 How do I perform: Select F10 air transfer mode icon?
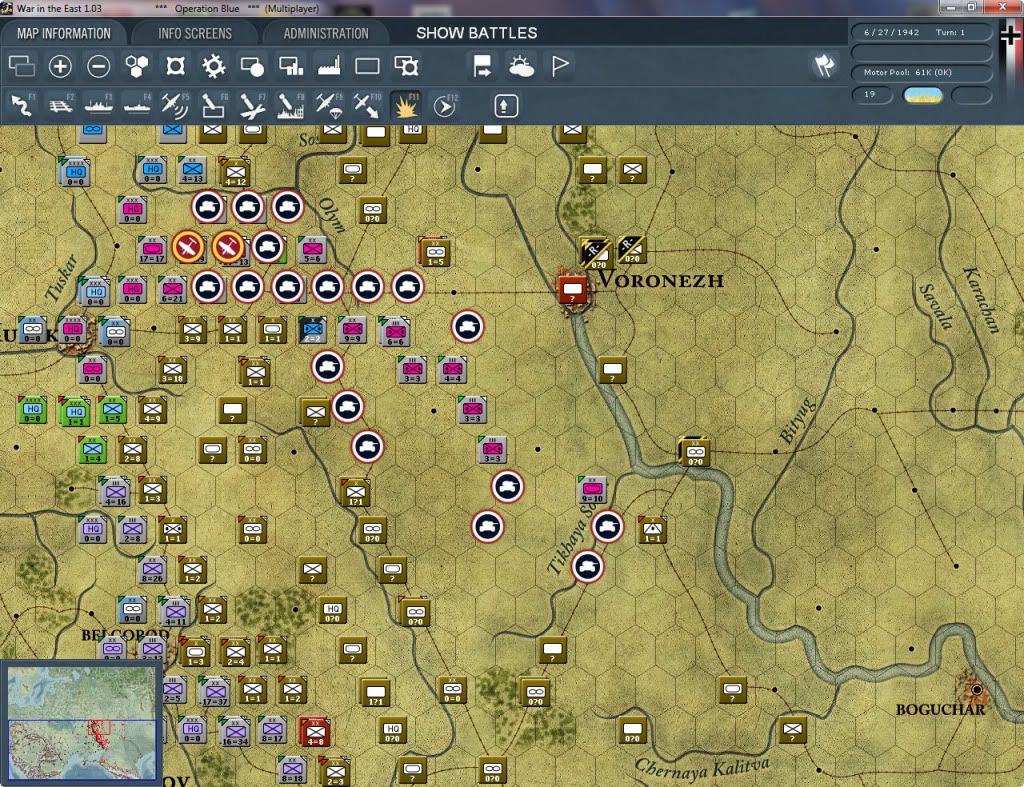click(367, 105)
